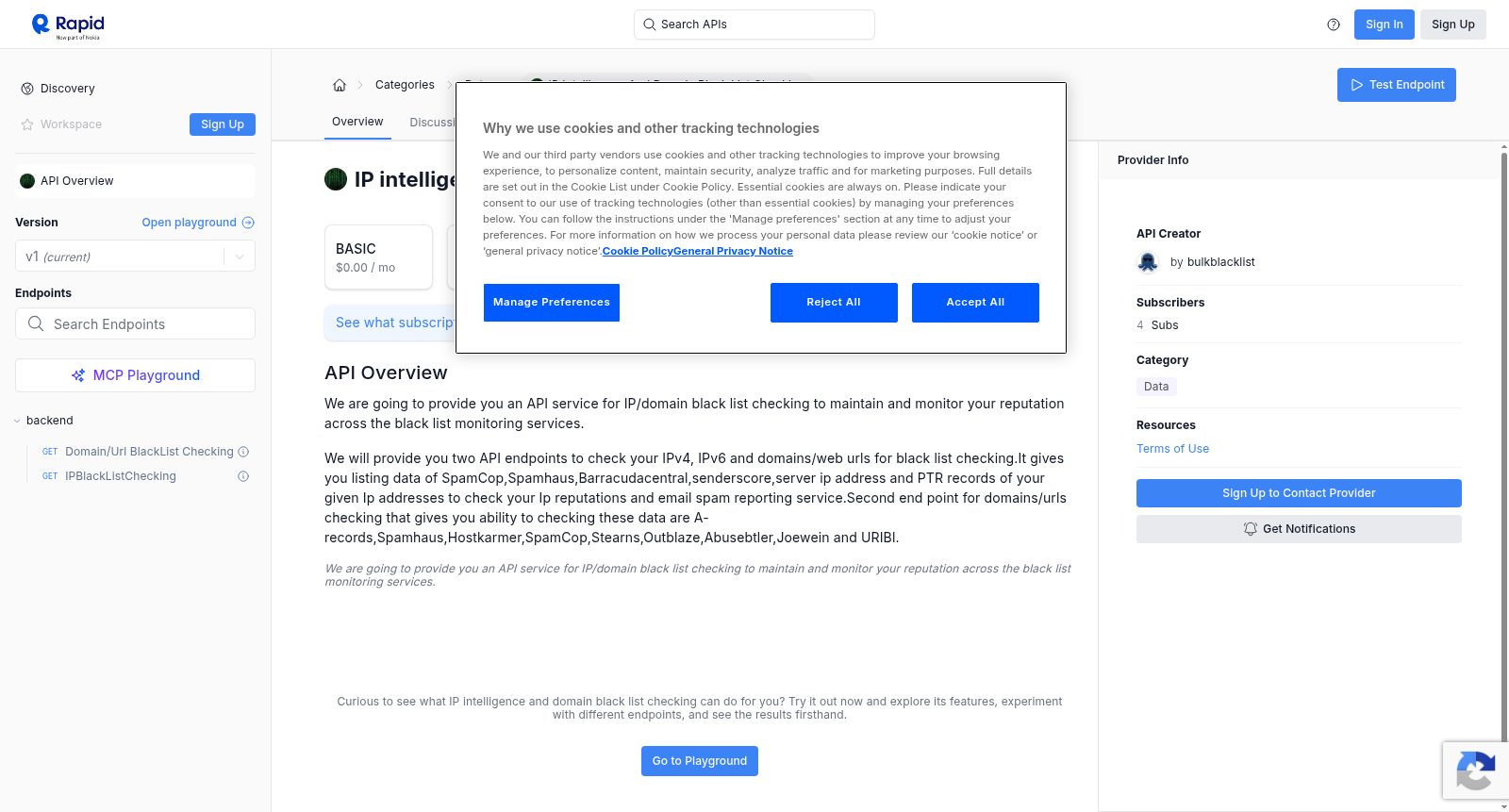The height and width of the screenshot is (812, 1509).
Task: Go to home via breadcrumb house icon
Action: (x=340, y=85)
